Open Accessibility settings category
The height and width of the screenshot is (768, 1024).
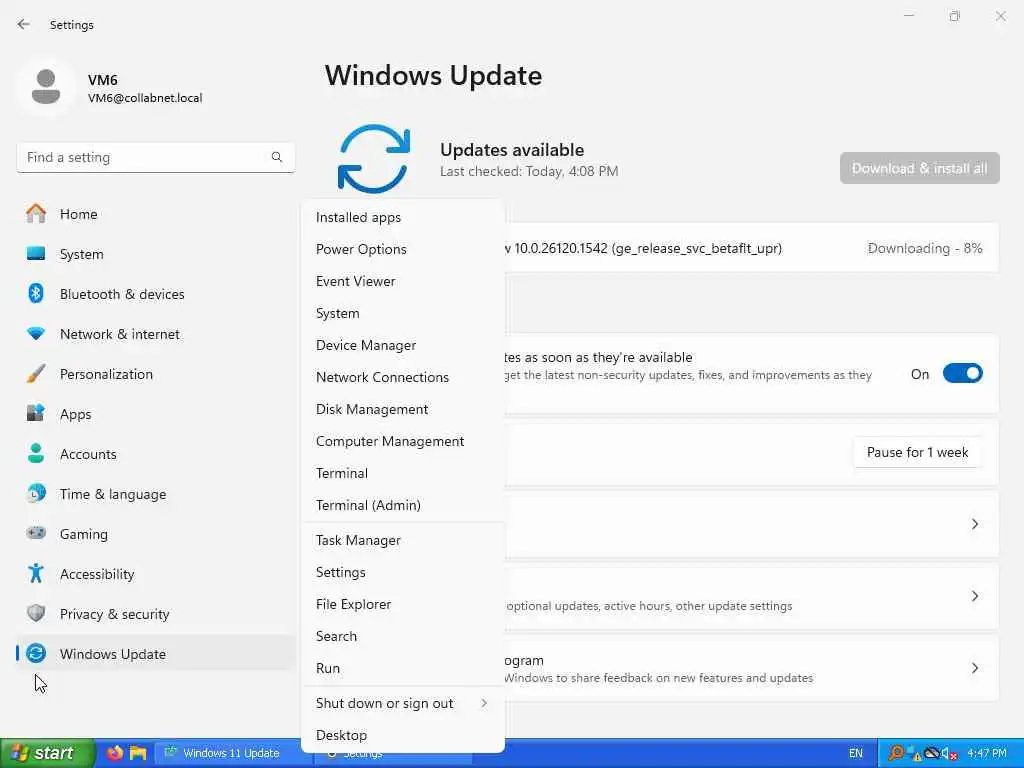tap(155, 574)
